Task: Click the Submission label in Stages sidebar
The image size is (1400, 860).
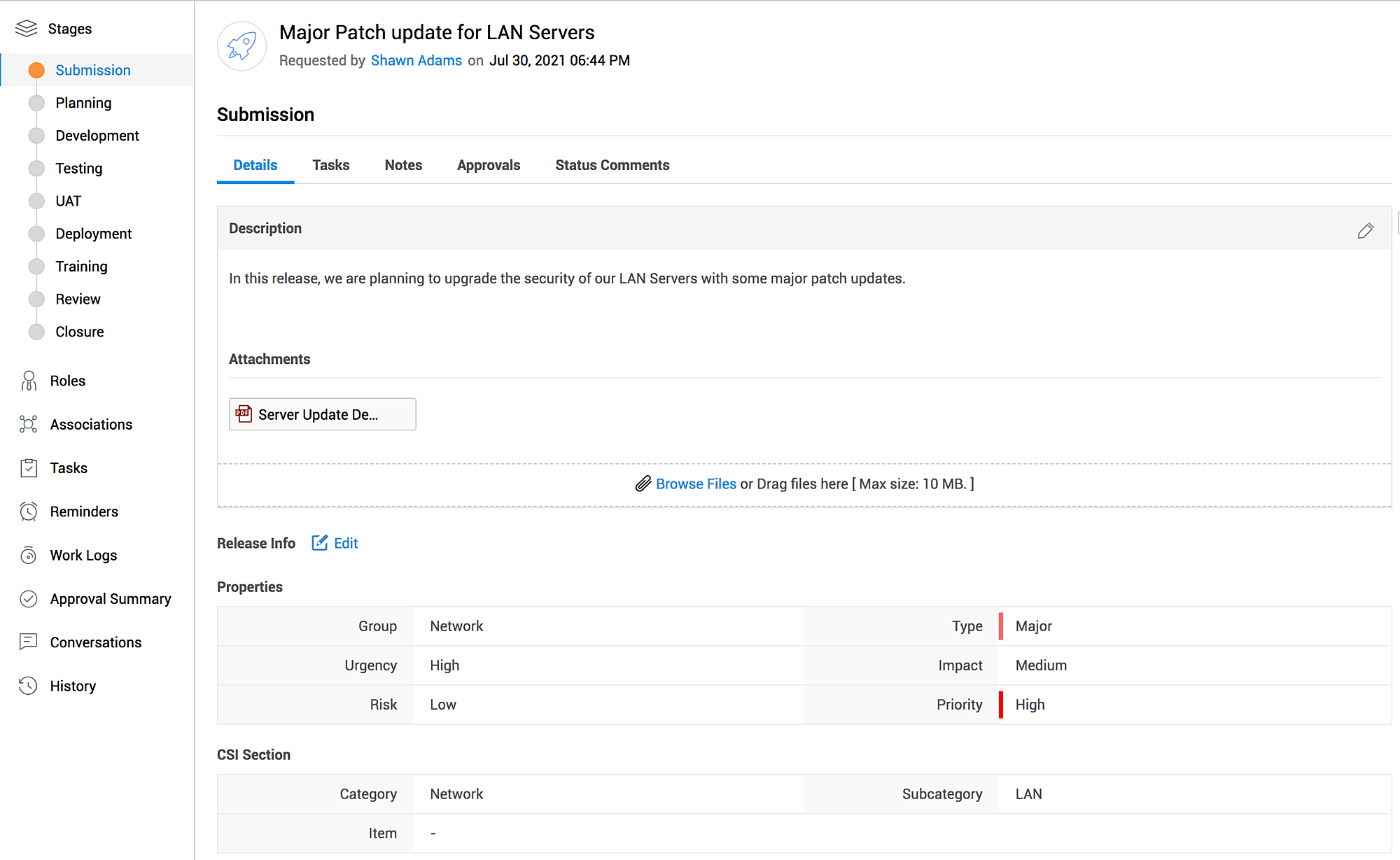Action: tap(93, 70)
